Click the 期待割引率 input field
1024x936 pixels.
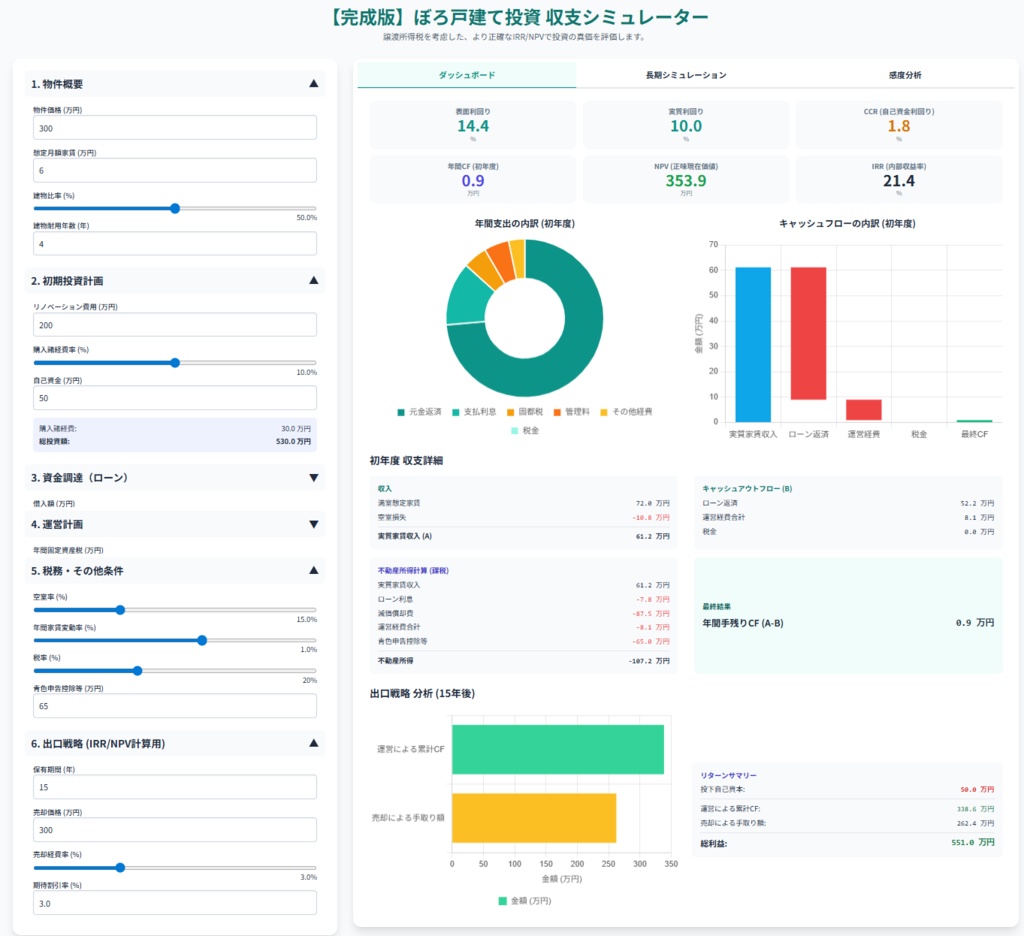(x=175, y=903)
